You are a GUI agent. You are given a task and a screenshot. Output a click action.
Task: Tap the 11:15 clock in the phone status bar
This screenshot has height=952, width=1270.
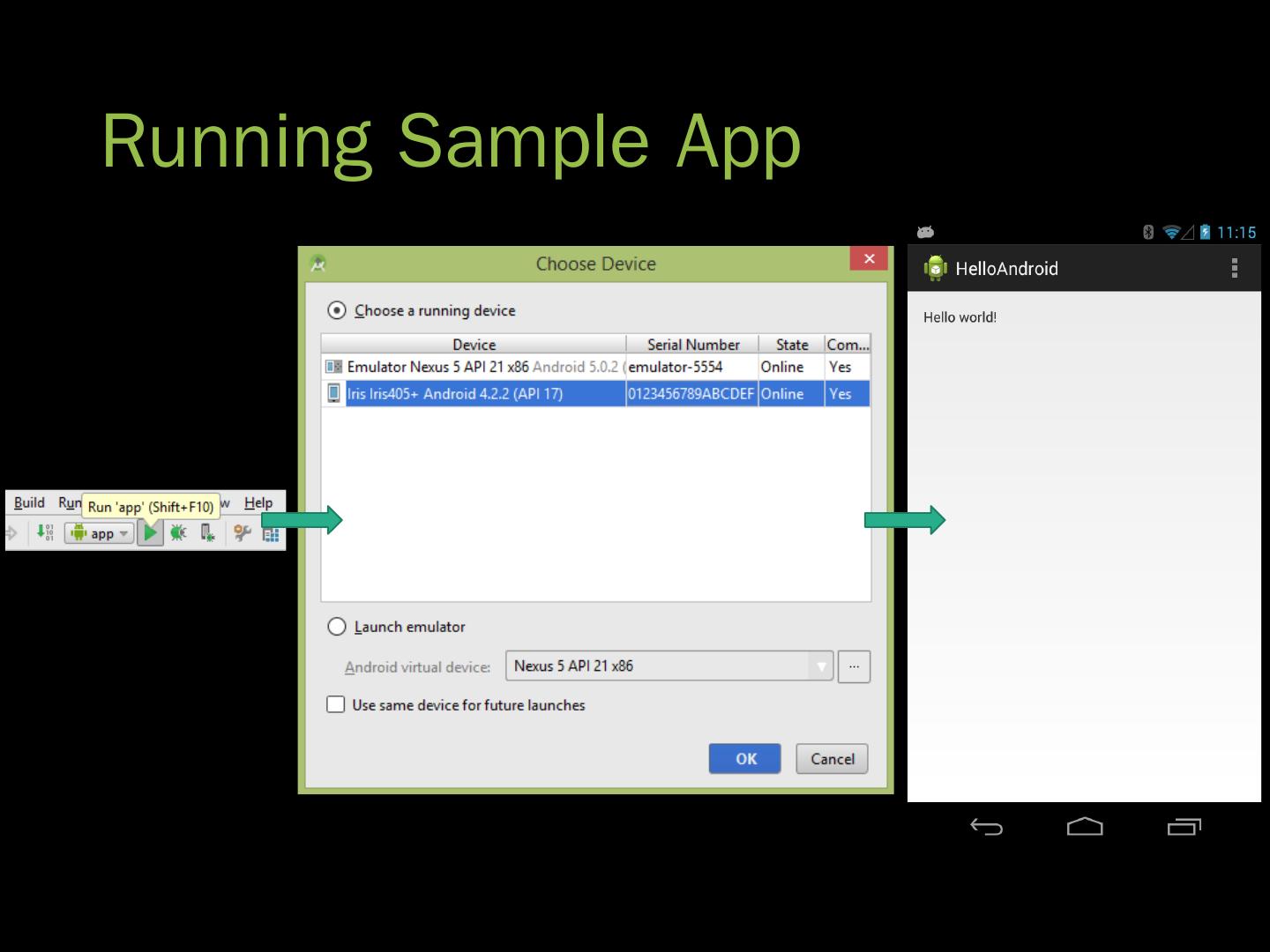1236,233
